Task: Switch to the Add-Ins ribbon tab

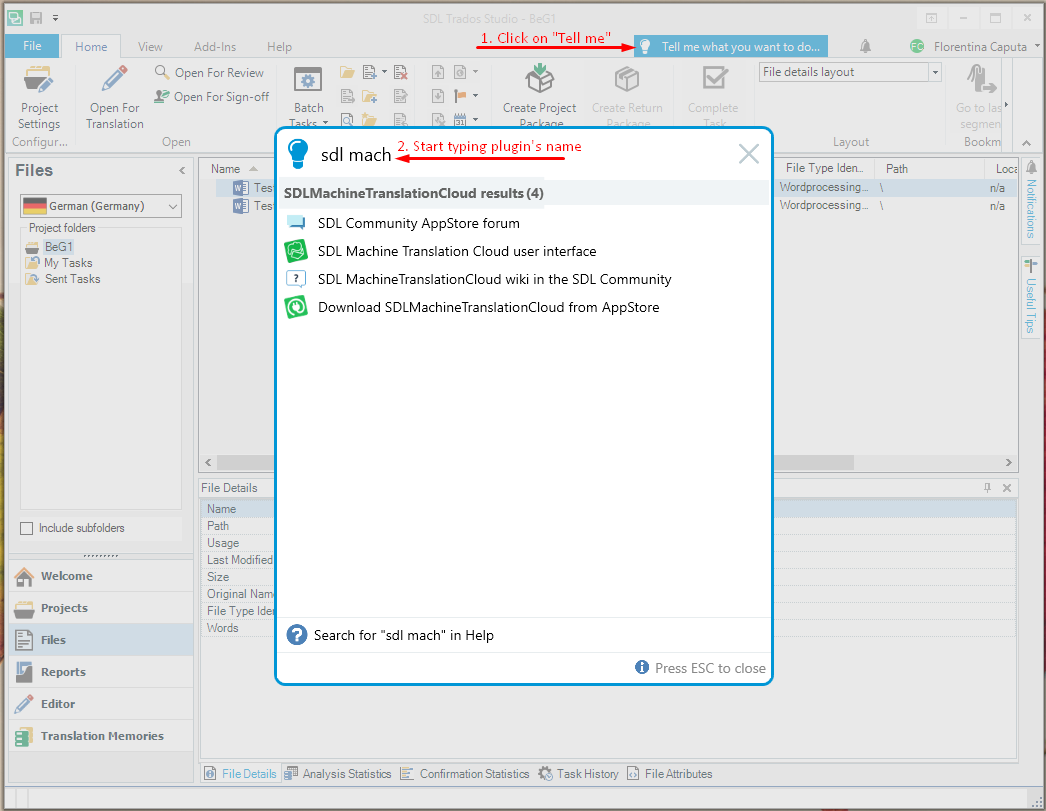Action: 215,47
